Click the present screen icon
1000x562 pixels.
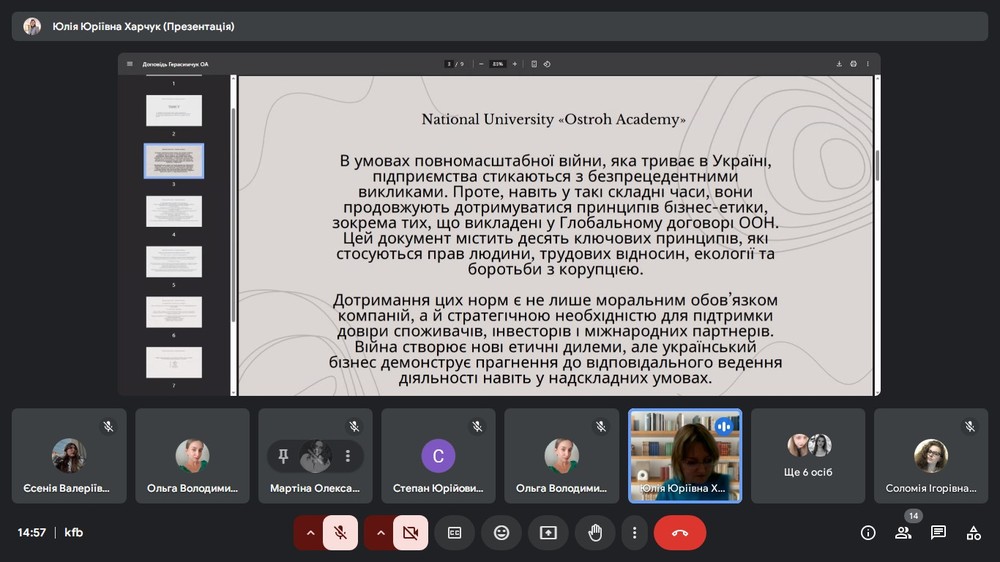[548, 533]
